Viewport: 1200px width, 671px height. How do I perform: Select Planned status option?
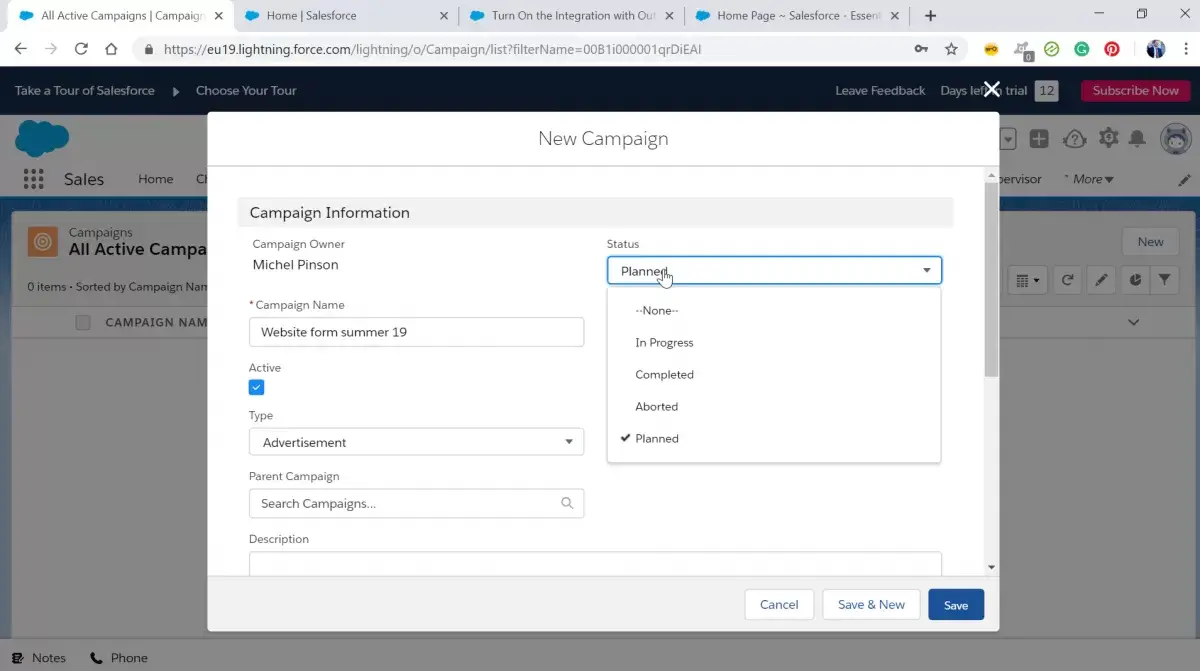pyautogui.click(x=774, y=438)
